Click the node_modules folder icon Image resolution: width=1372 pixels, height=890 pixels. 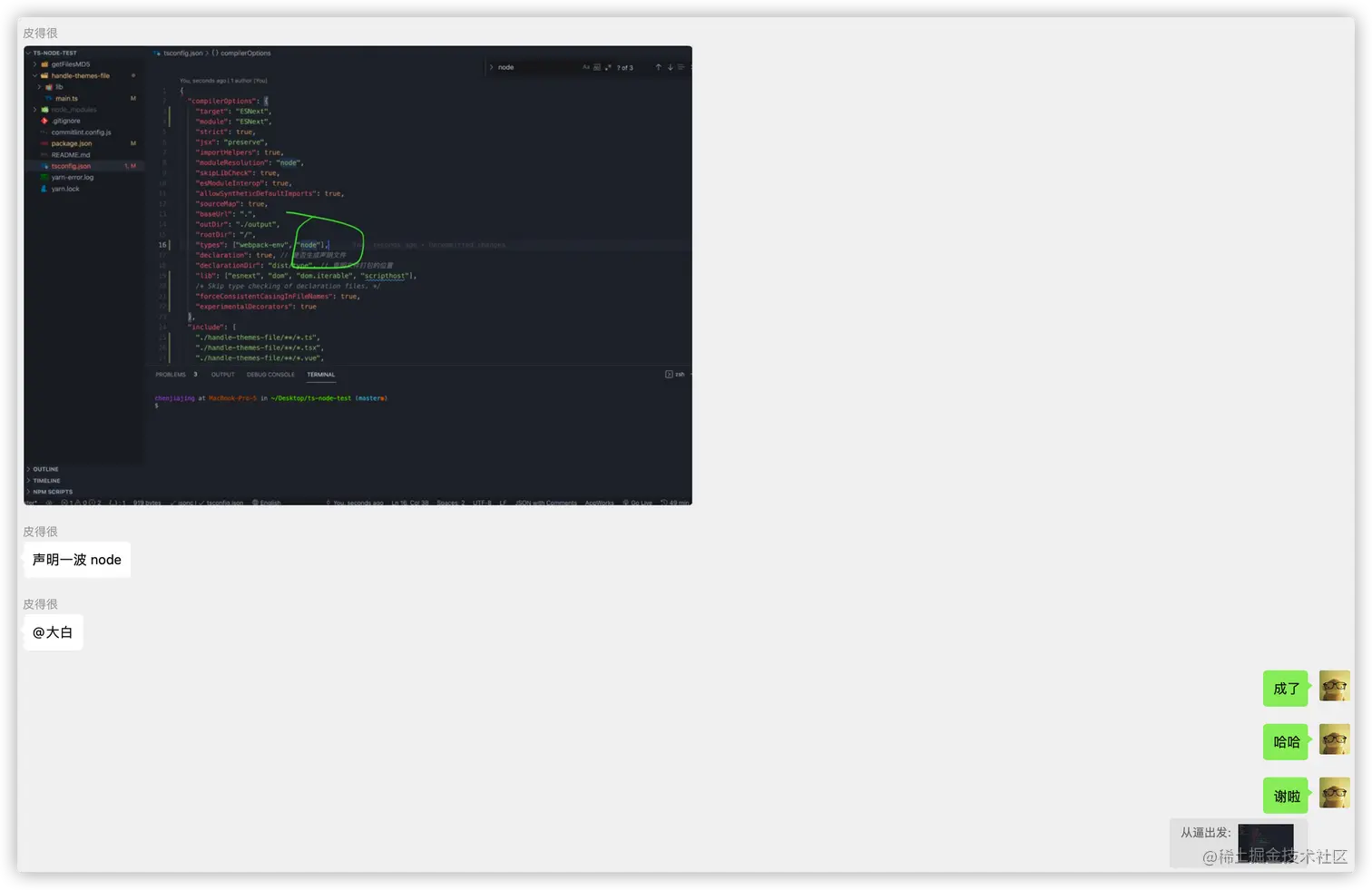44,110
